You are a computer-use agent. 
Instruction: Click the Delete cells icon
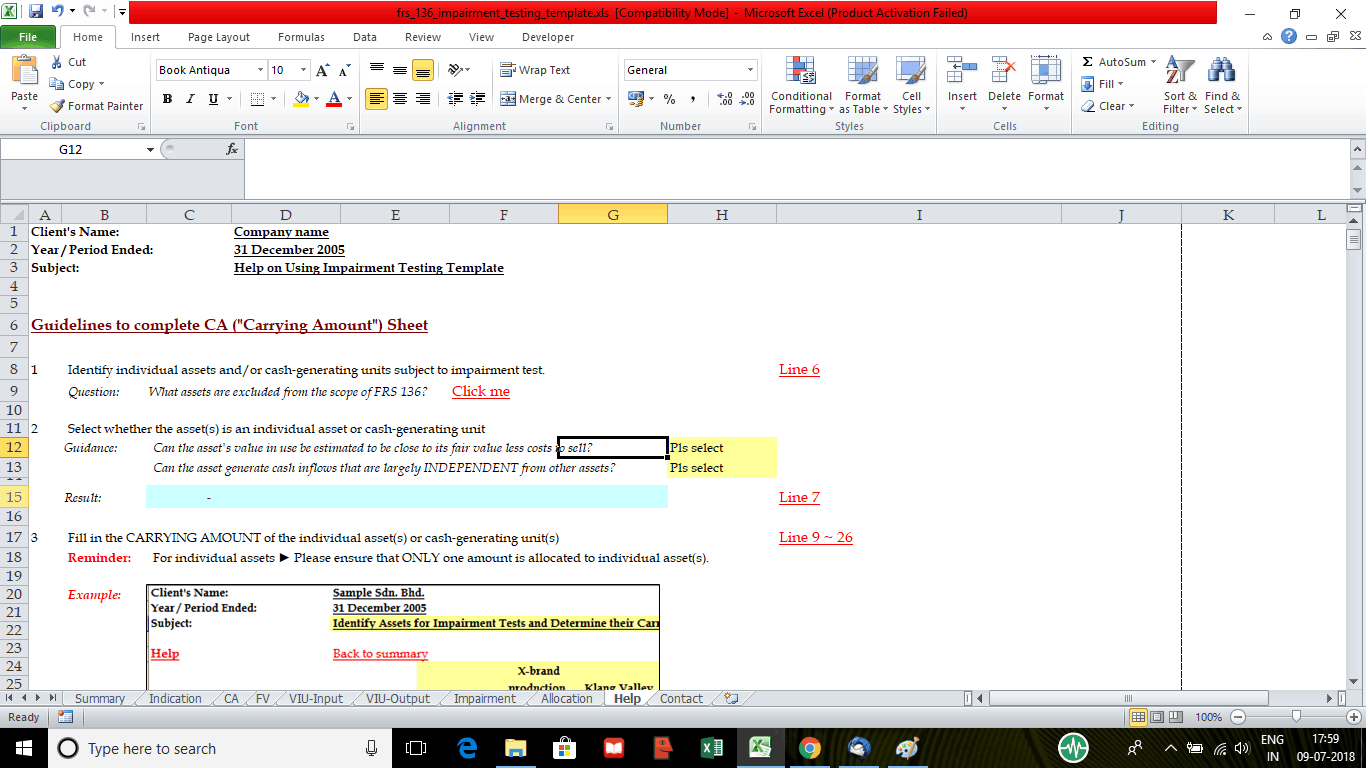1004,71
